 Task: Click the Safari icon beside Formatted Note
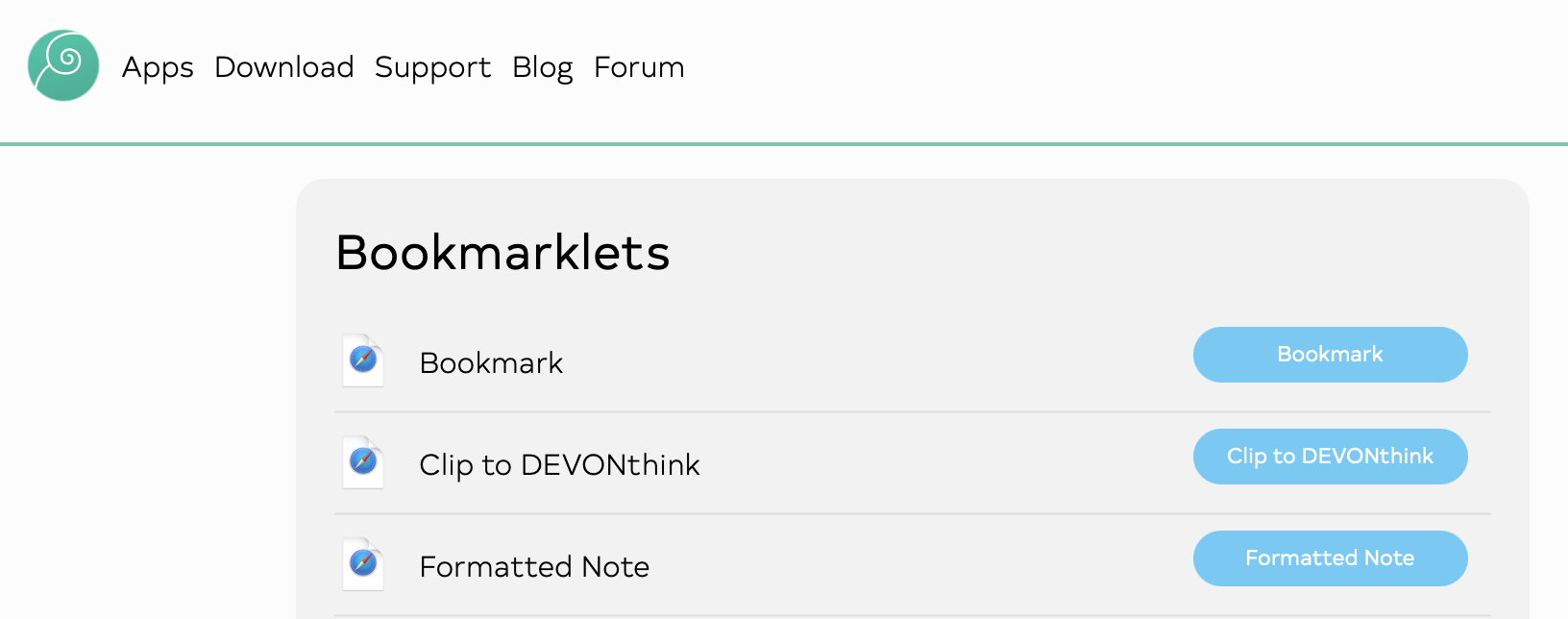tap(363, 564)
